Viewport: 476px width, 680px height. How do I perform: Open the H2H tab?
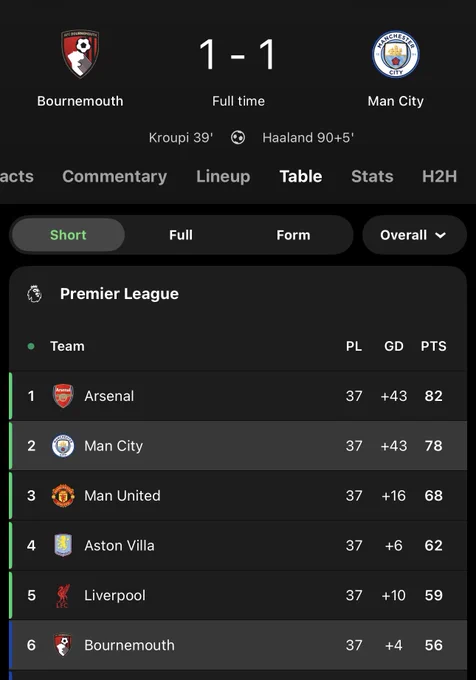coord(439,176)
